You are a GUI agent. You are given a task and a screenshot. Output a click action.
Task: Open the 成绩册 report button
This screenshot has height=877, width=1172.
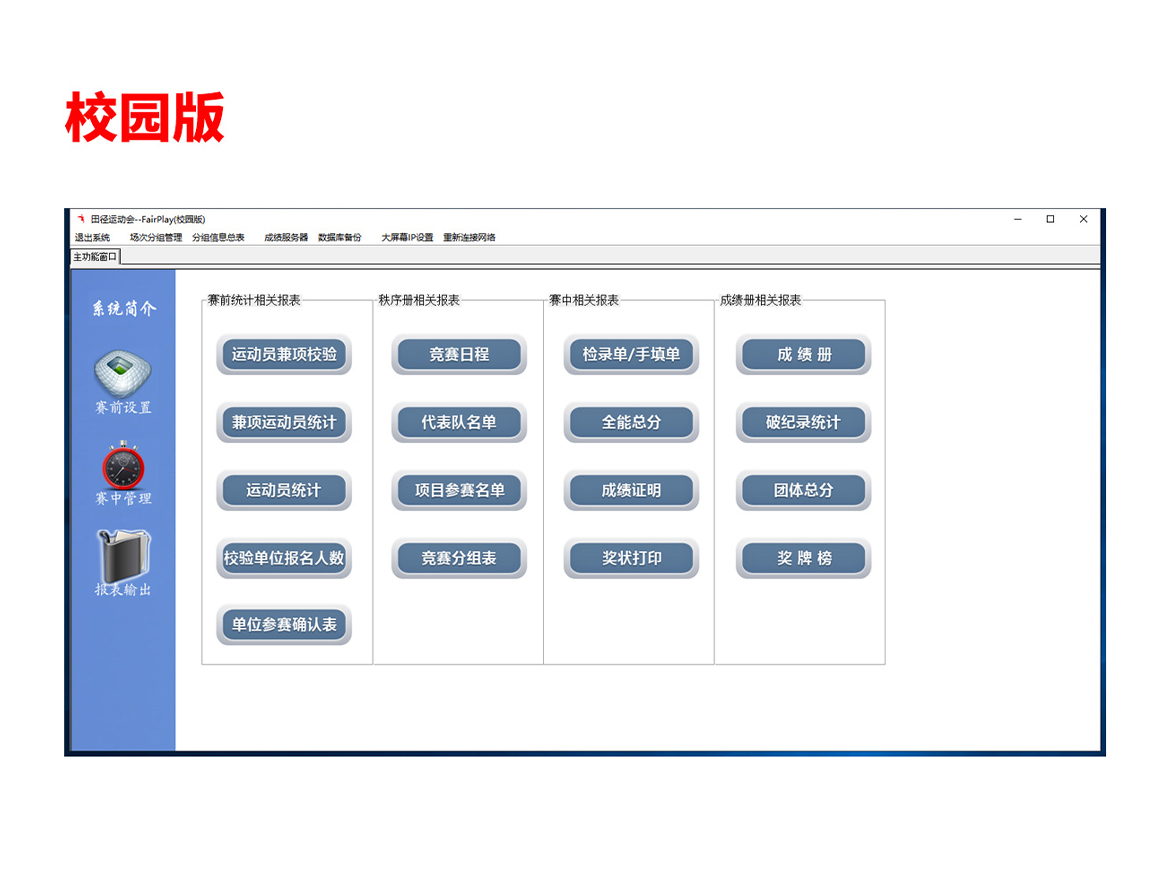tap(803, 354)
